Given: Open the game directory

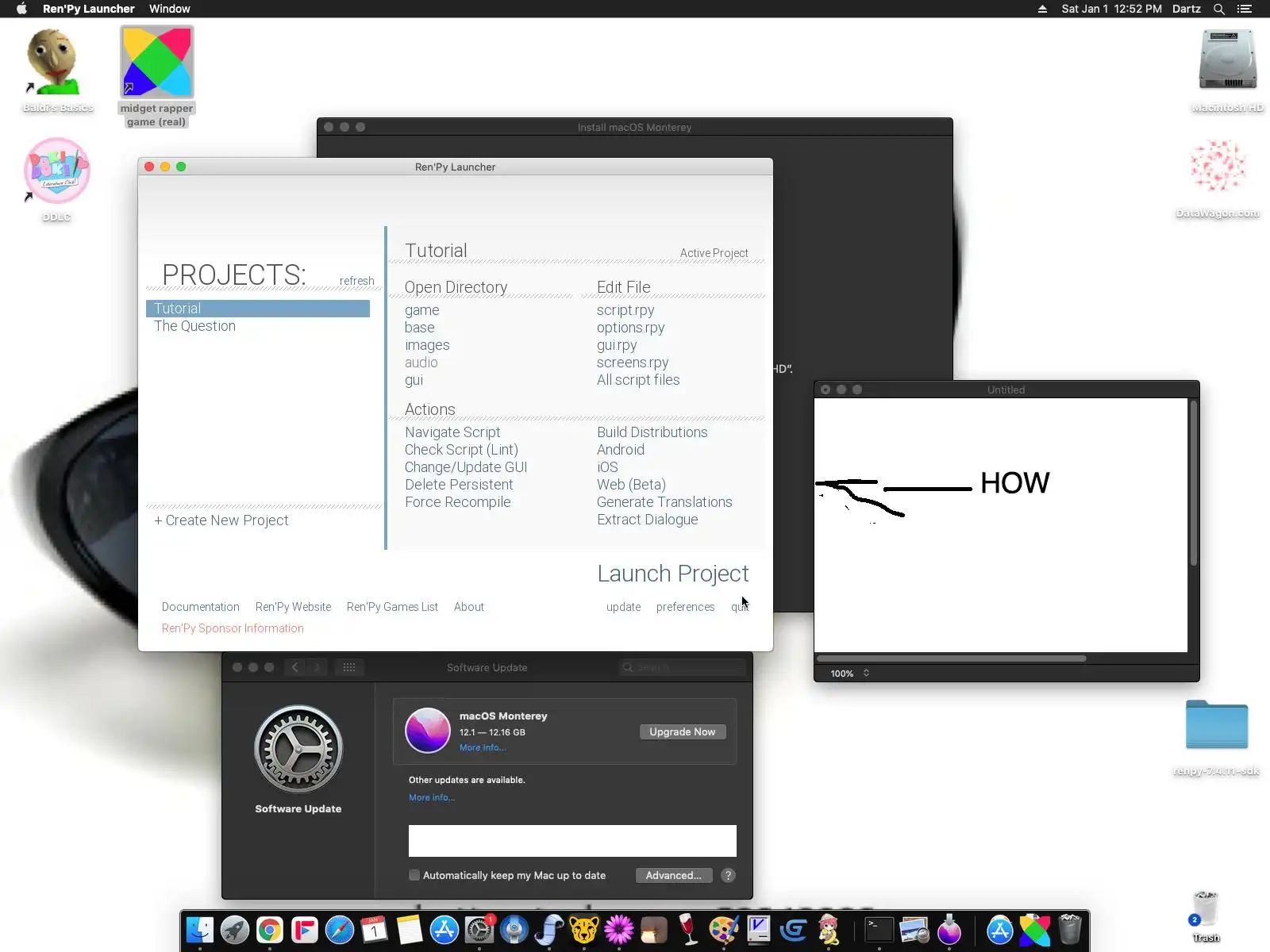Looking at the screenshot, I should tap(422, 310).
